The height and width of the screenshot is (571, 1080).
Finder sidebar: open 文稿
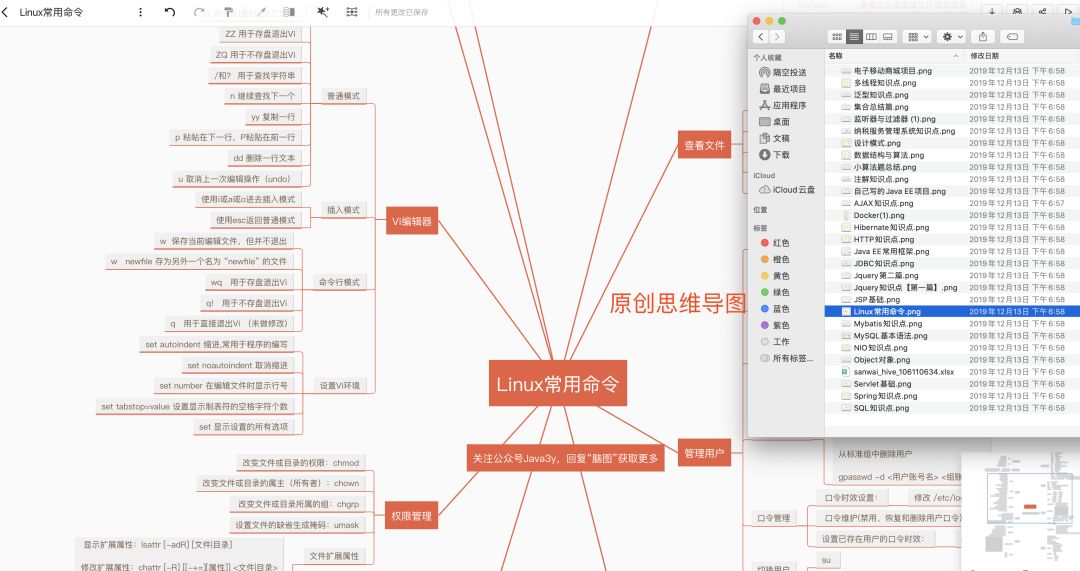(x=774, y=138)
